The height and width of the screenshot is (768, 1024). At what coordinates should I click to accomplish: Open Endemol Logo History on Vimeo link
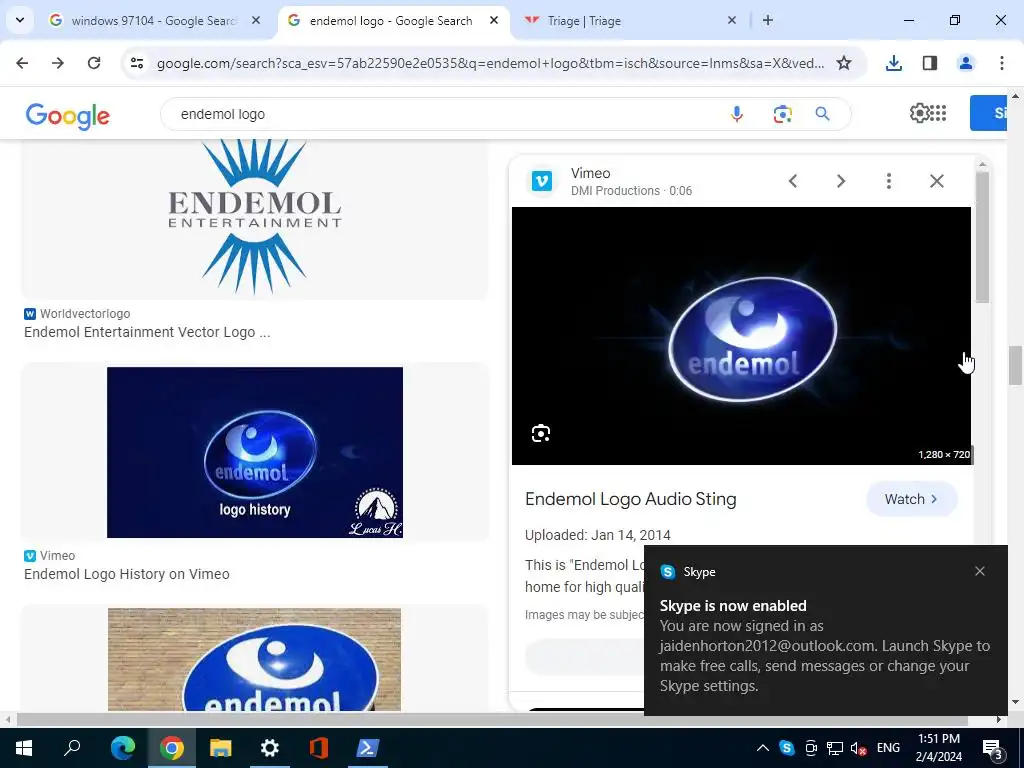point(127,574)
